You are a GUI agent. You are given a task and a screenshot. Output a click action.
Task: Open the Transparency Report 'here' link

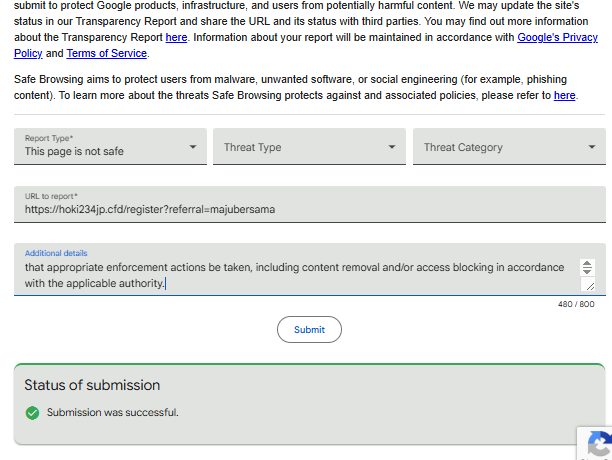(176, 37)
